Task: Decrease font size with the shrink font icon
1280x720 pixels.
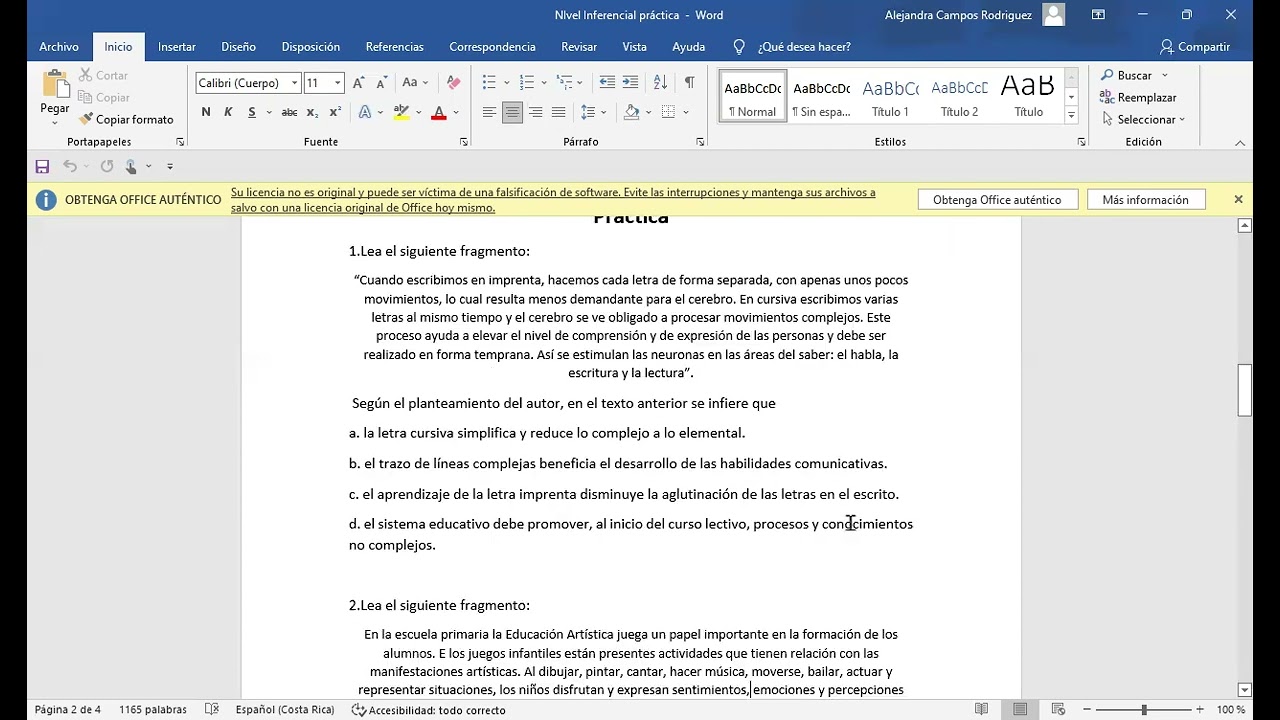Action: (382, 83)
